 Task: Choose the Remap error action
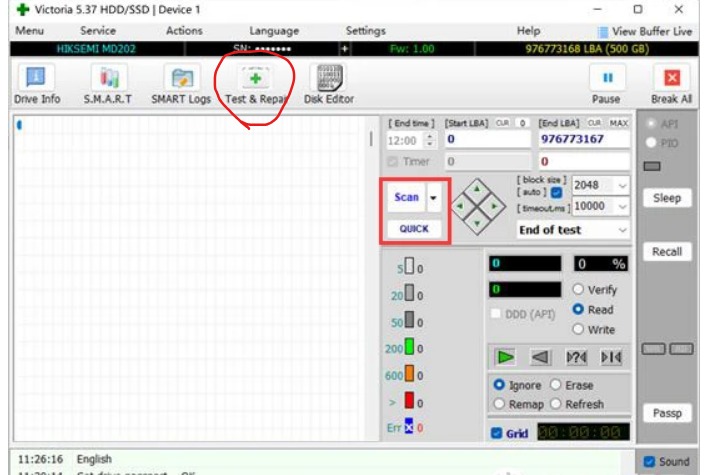[x=501, y=404]
